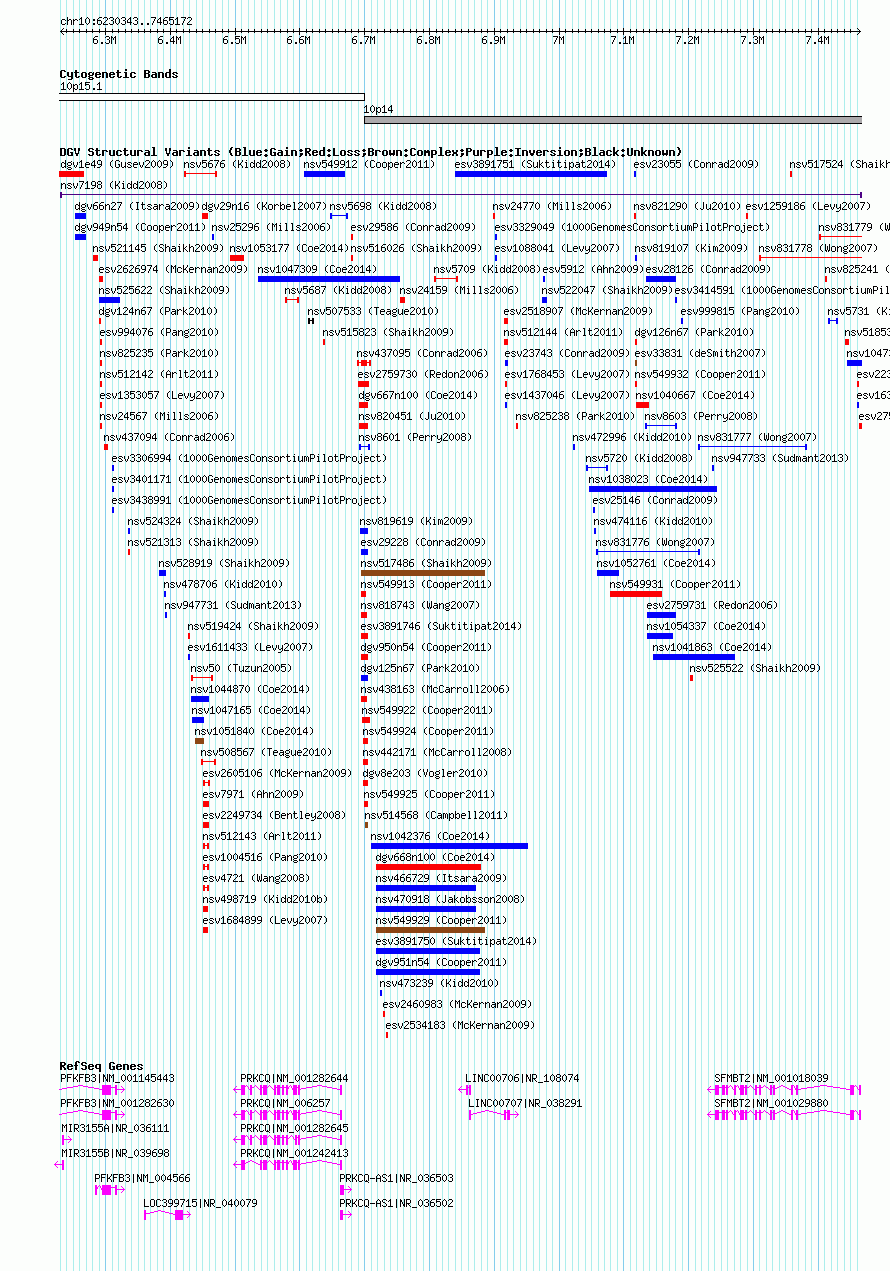
Task: Select the 7M ruler tick label
Action: 558,41
